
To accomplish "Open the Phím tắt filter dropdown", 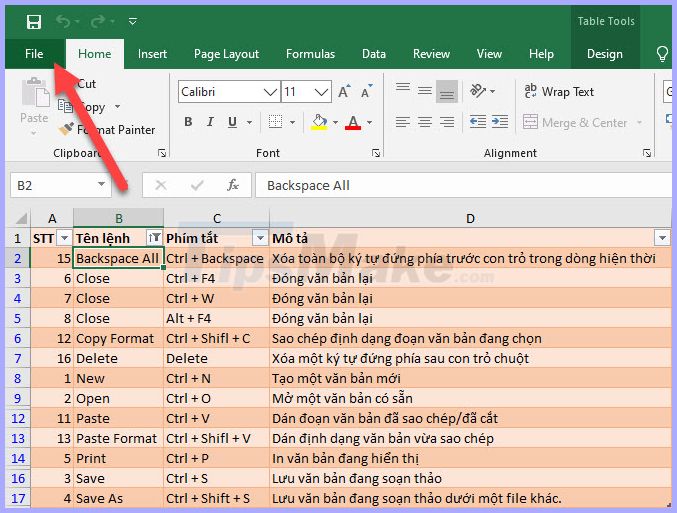I will [x=260, y=238].
